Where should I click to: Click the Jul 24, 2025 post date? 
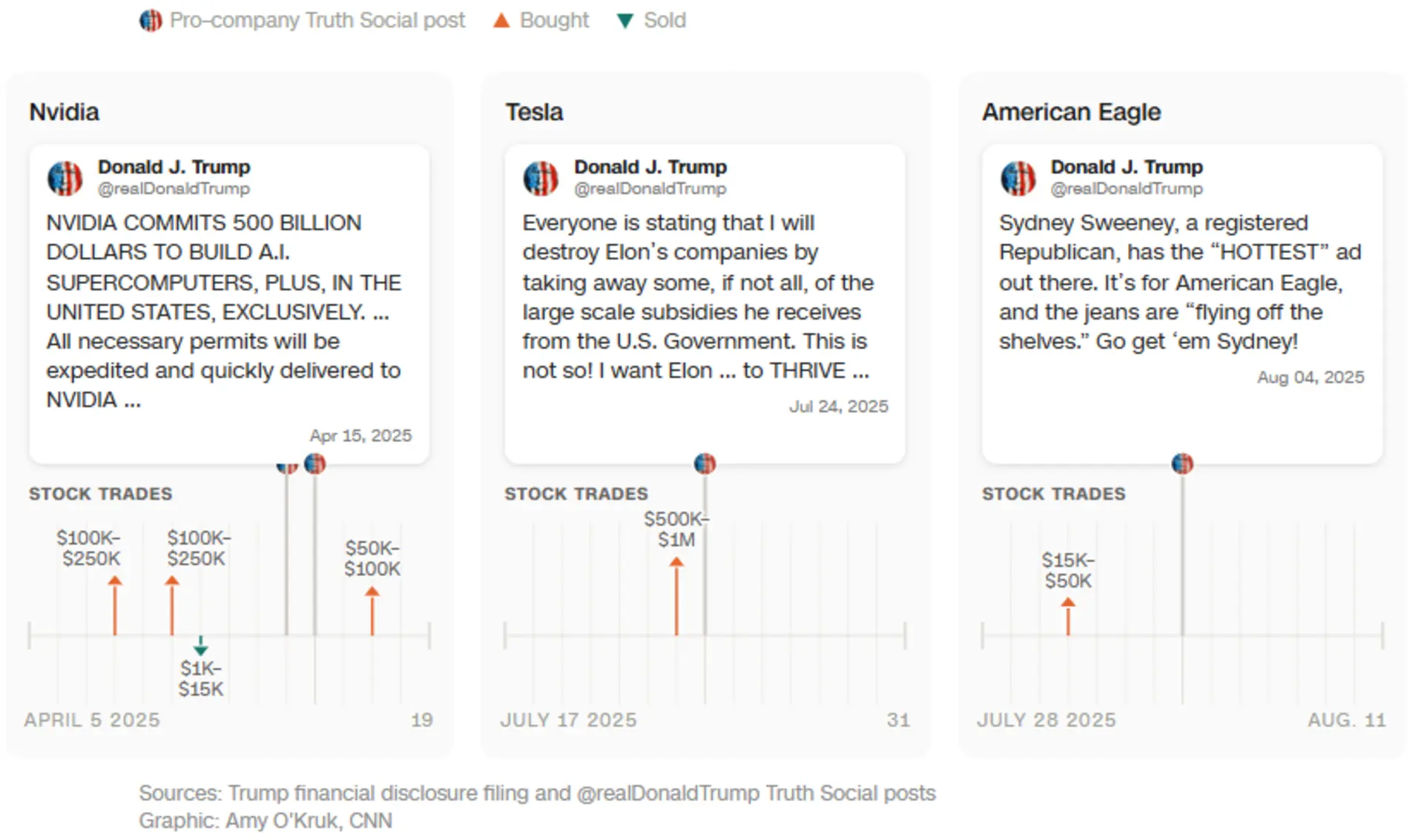[x=838, y=406]
